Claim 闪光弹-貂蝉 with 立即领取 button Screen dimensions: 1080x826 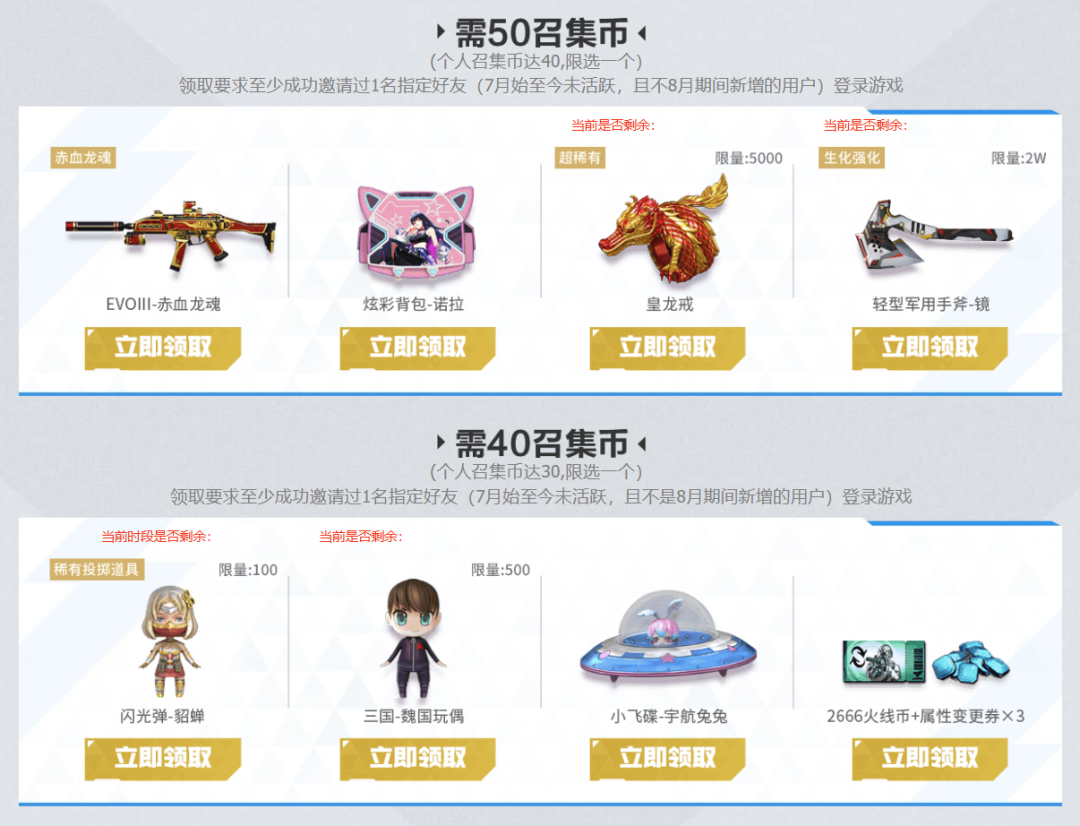pos(163,759)
